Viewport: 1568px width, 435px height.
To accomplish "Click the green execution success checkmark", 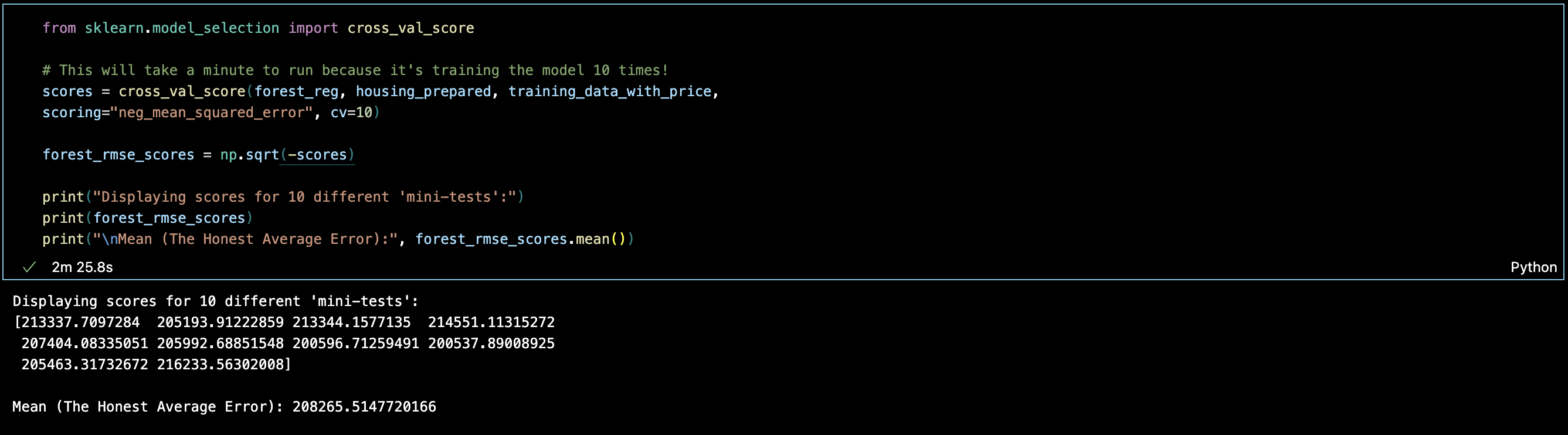I will (29, 267).
